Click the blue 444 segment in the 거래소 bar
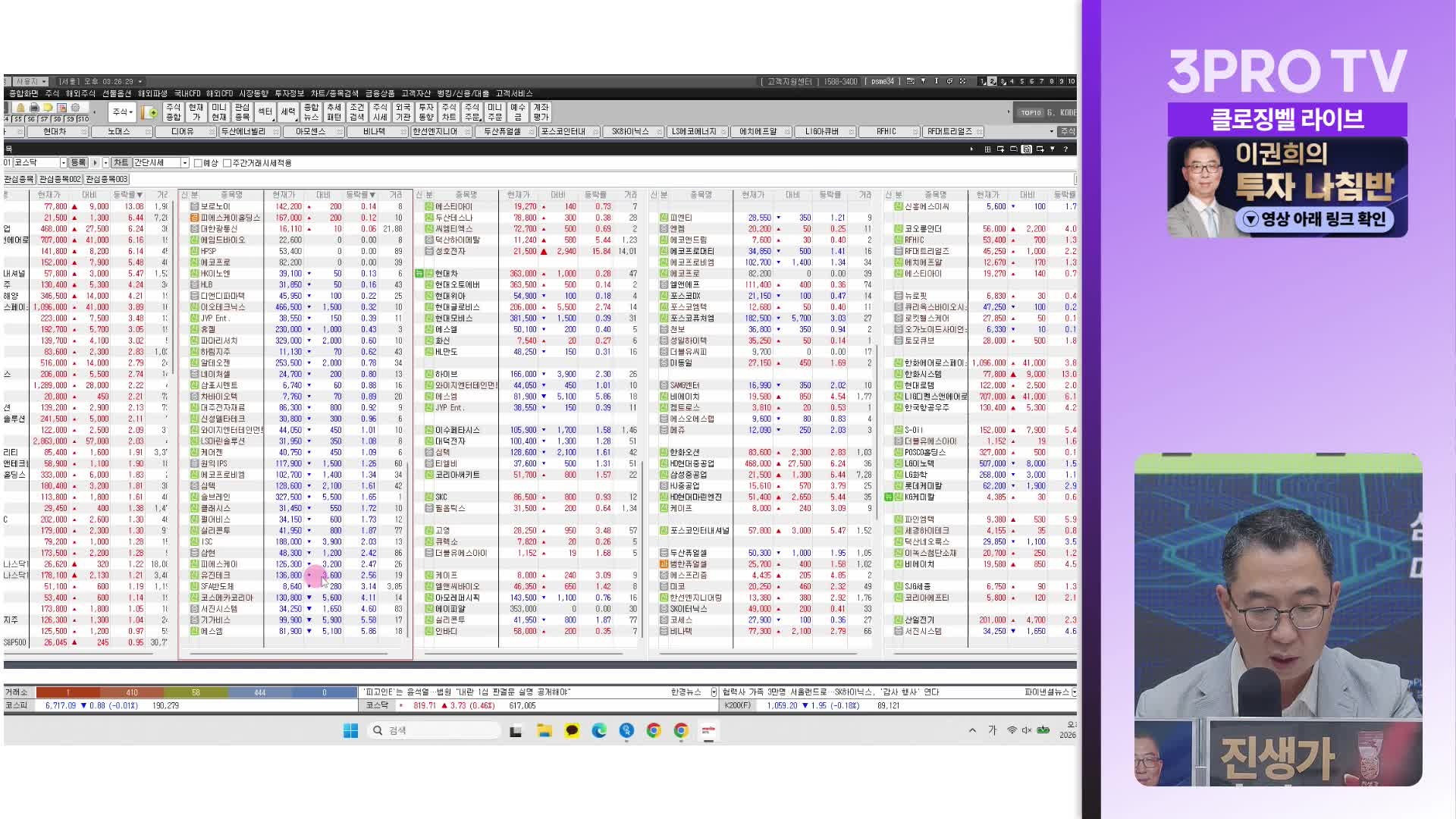 tap(259, 692)
